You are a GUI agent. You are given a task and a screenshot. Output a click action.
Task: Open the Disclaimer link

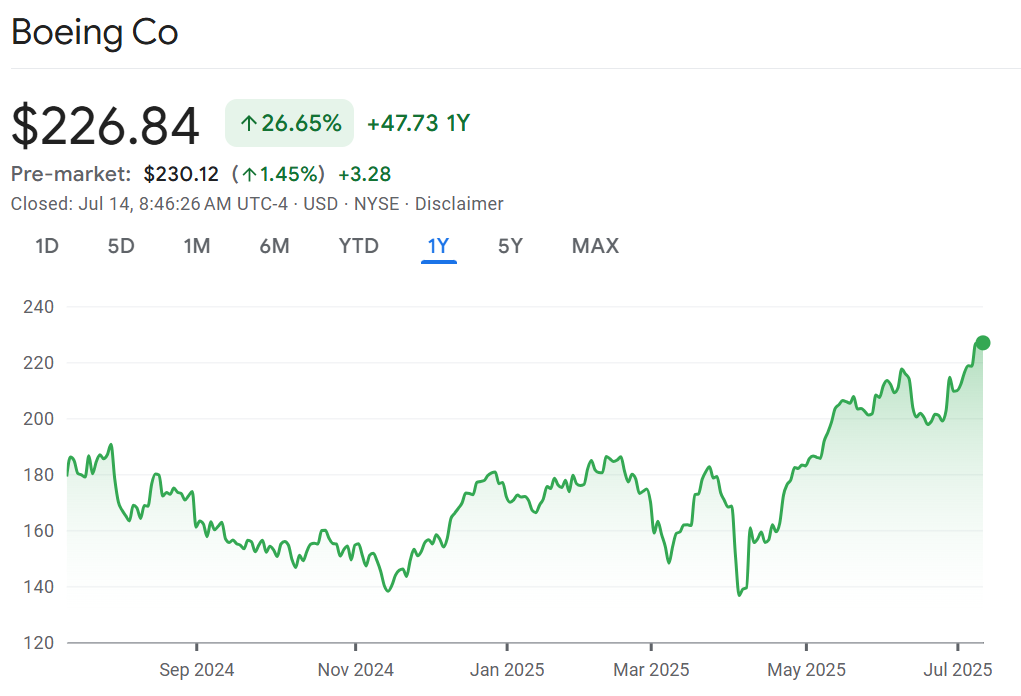[x=459, y=204]
